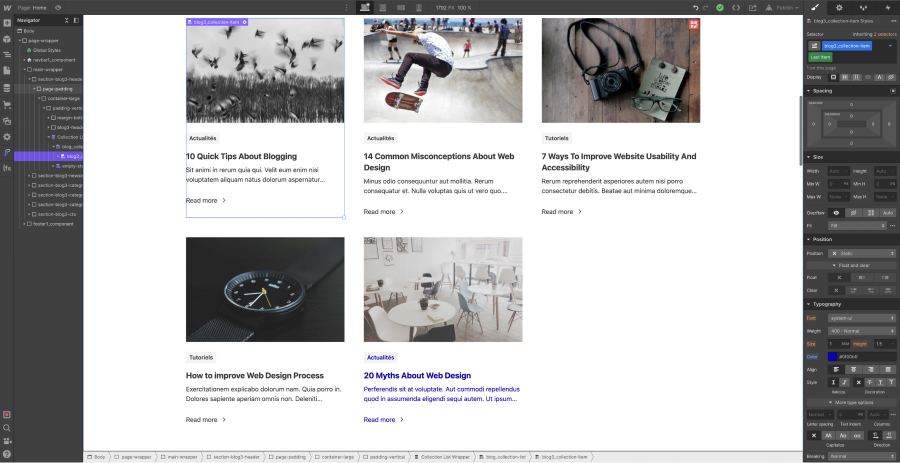Click the Last item condition button
Image resolution: width=900 pixels, height=463 pixels.
point(820,57)
